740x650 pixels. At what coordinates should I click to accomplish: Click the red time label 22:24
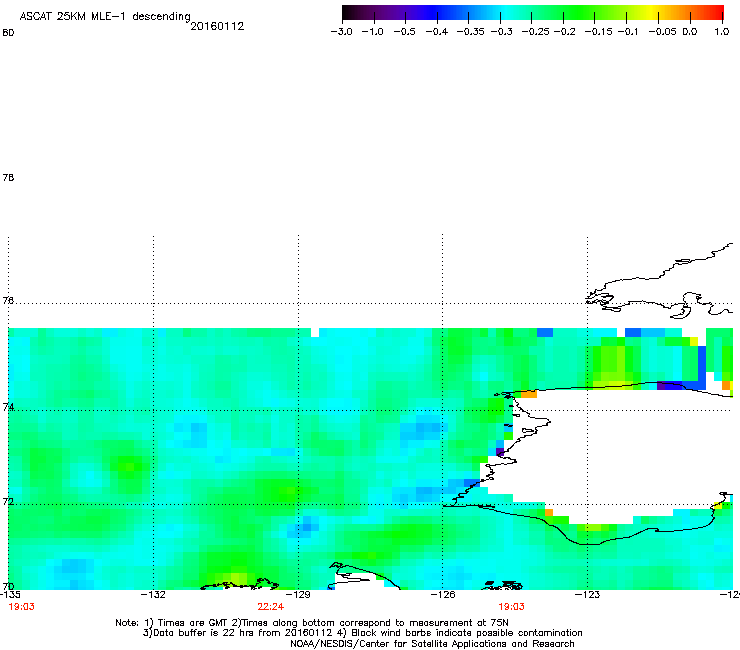click(270, 607)
